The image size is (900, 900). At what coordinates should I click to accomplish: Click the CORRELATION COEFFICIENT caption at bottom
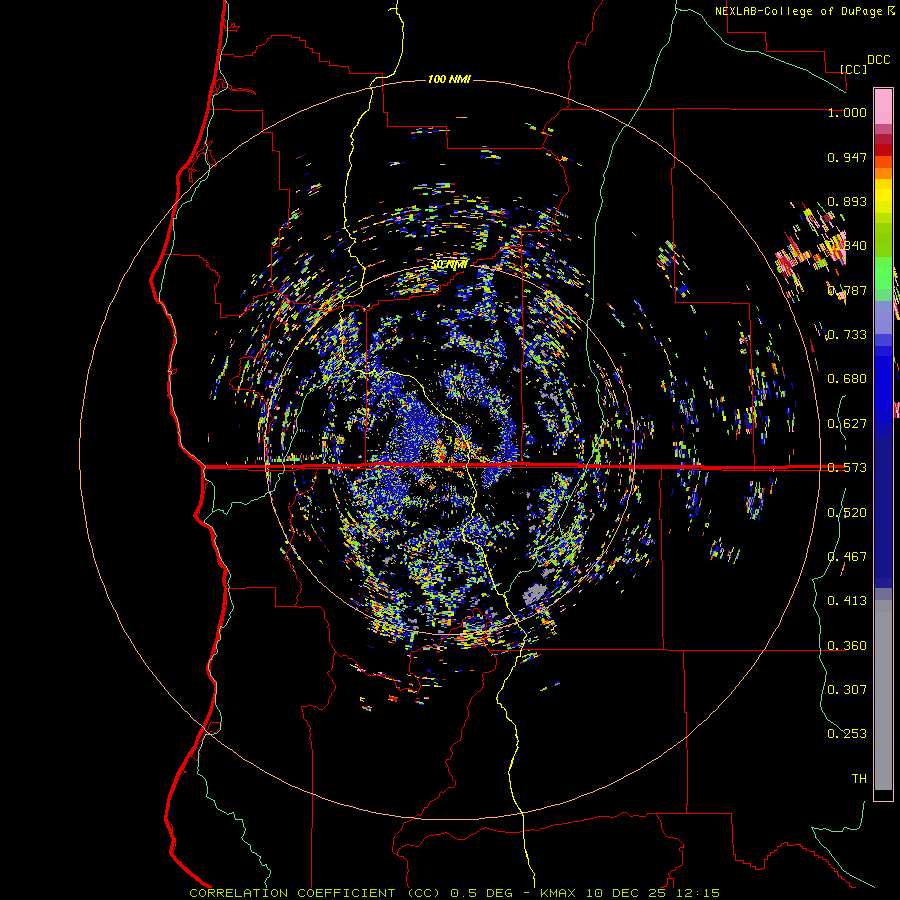(315, 893)
